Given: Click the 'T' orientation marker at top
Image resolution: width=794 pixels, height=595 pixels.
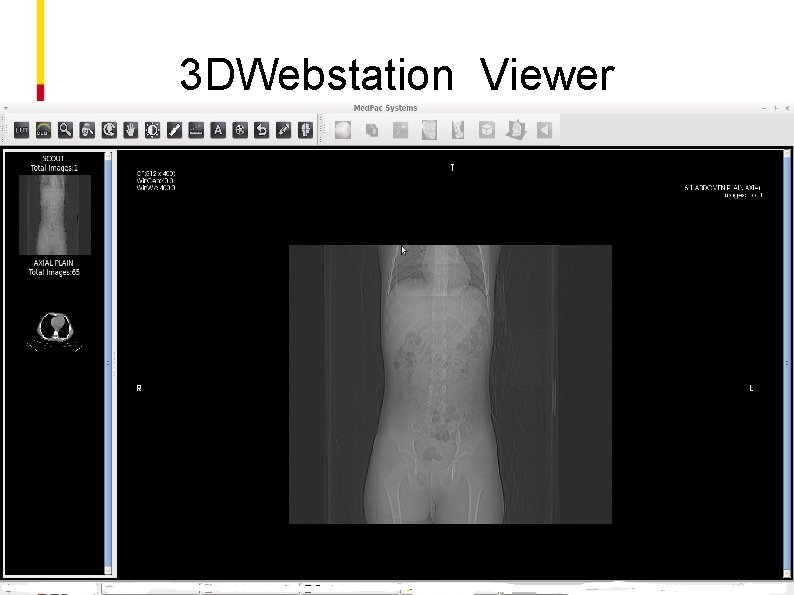Looking at the screenshot, I should click(x=452, y=168).
